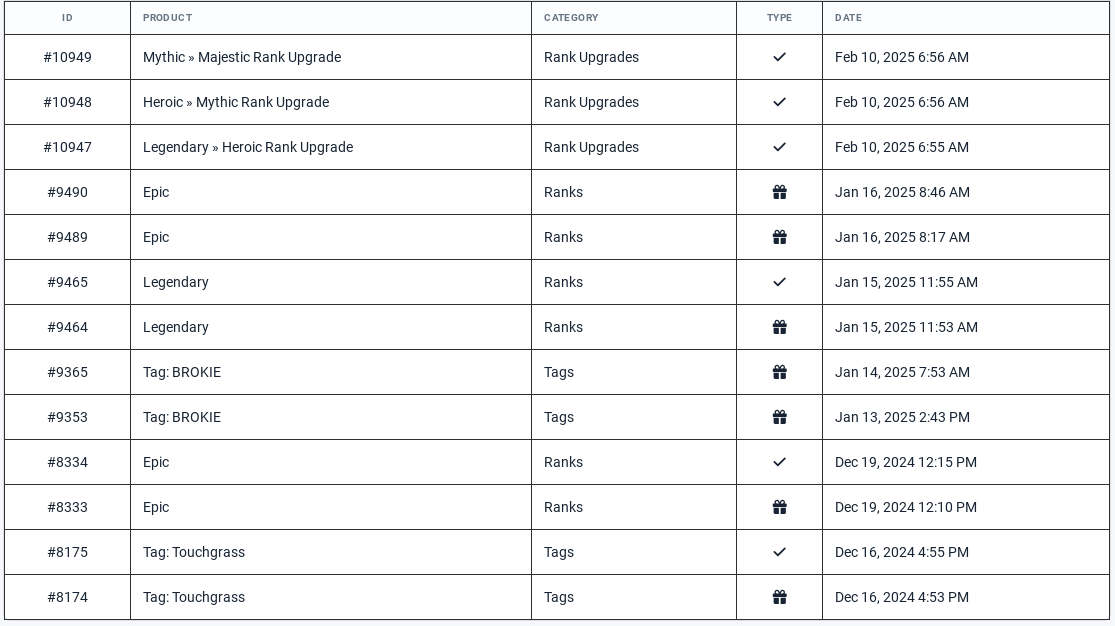Click the TYPE column header
This screenshot has width=1115, height=626.
coord(779,18)
